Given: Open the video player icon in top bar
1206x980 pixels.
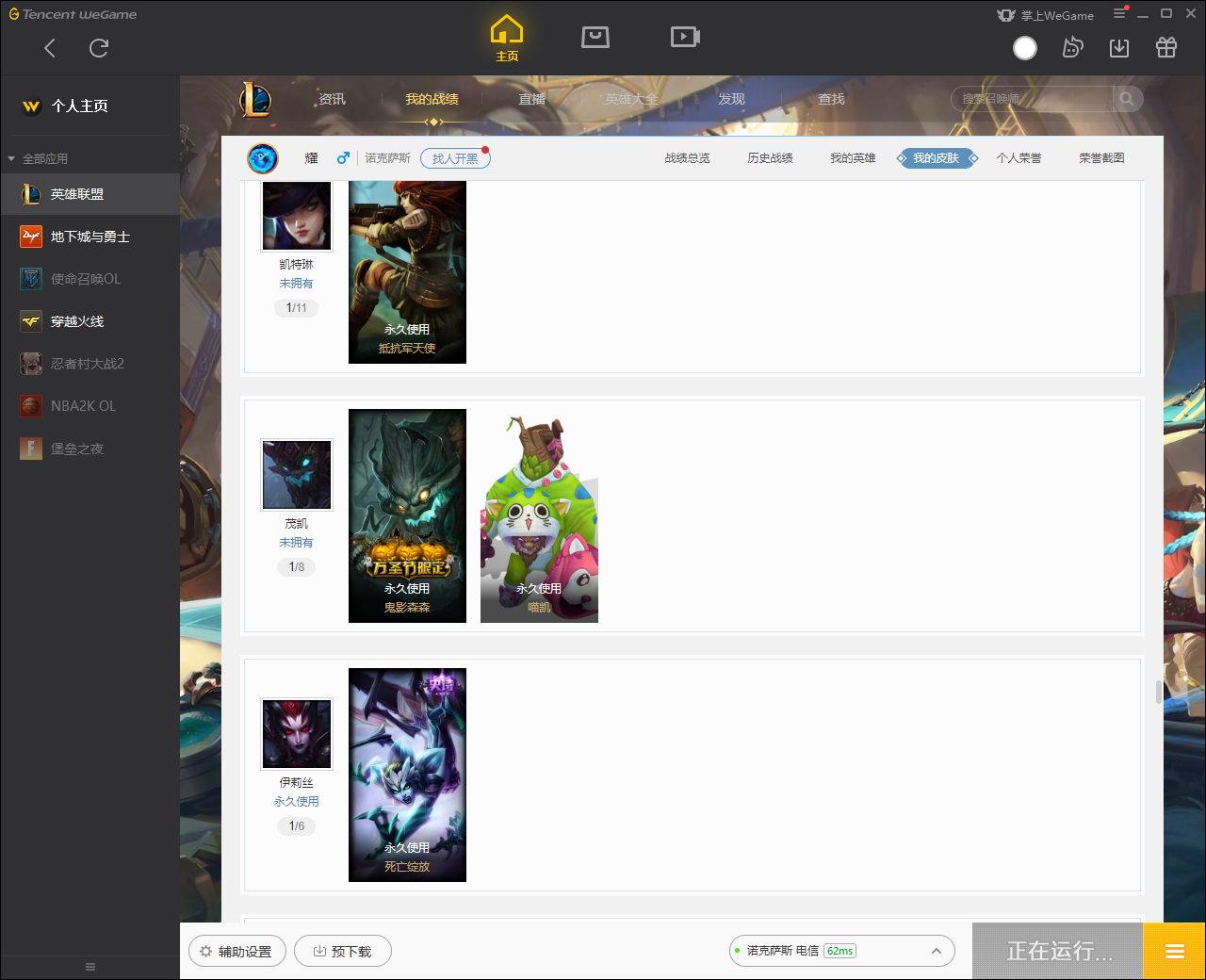Looking at the screenshot, I should pos(685,37).
